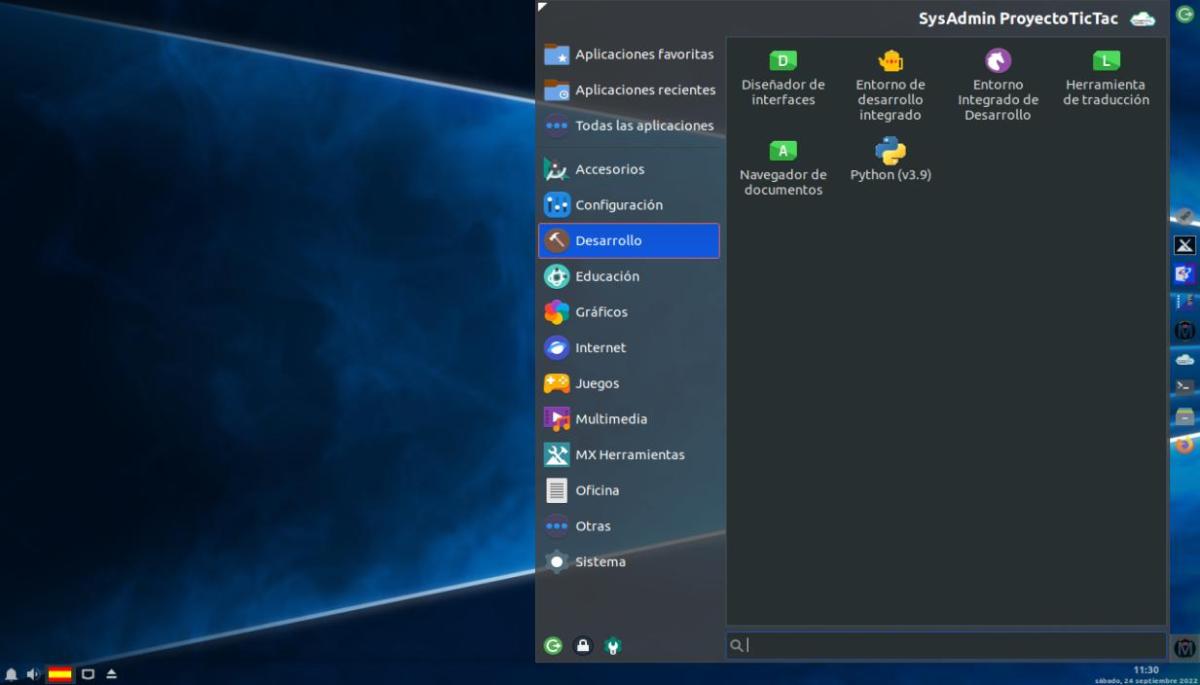Open Firefox from the side panel
Screen dimensions: 1200x685
click(1185, 445)
